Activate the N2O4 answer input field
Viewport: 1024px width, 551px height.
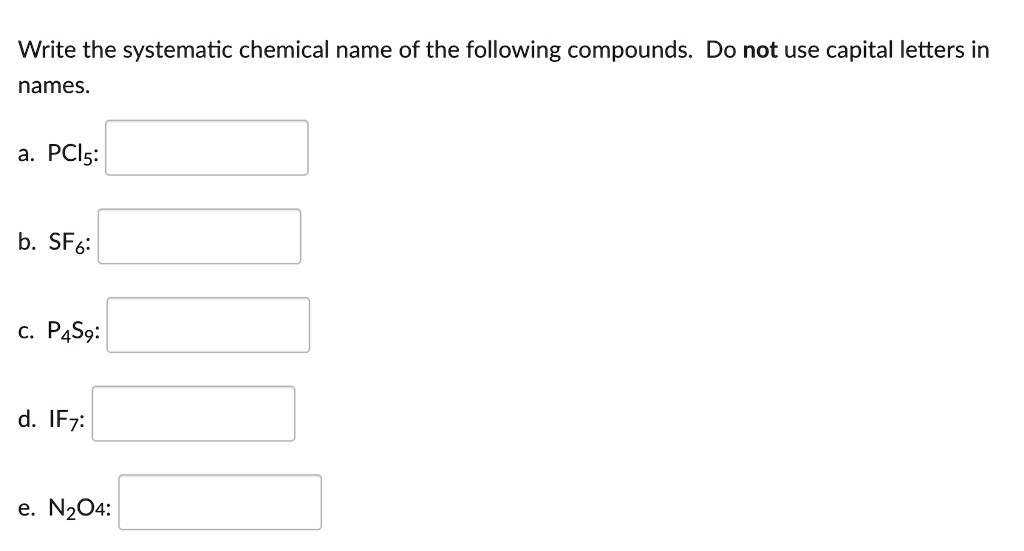click(220, 502)
